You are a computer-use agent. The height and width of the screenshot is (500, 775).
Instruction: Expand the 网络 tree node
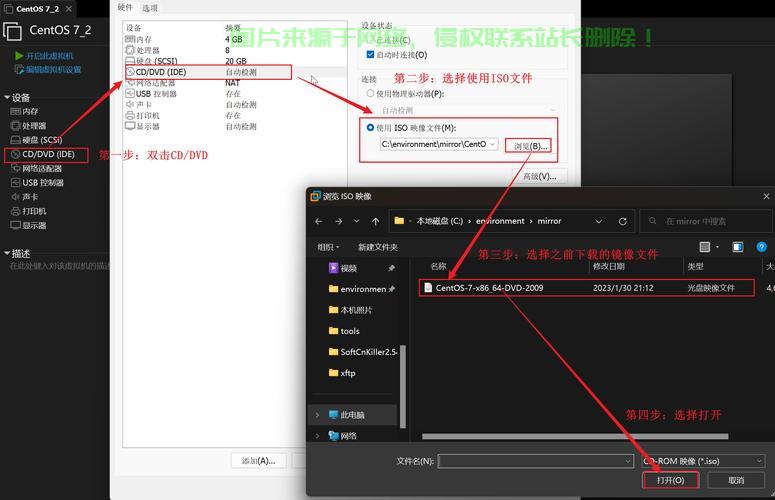tap(317, 436)
